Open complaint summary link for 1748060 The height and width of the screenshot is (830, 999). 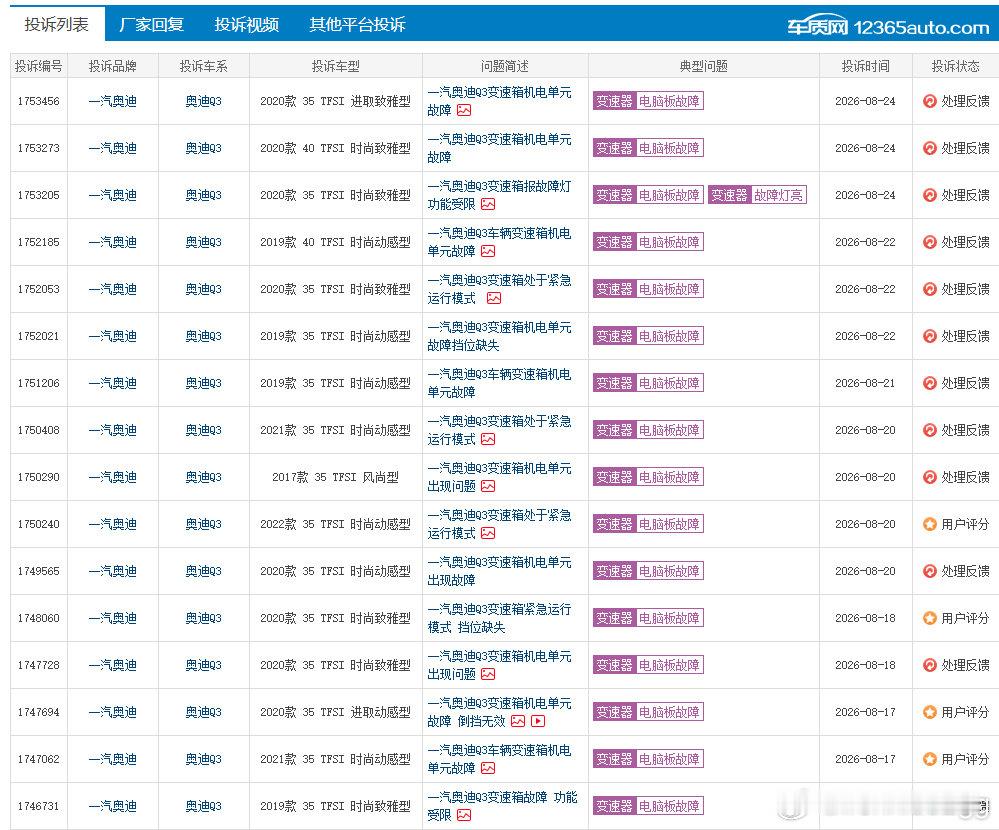tap(500, 618)
